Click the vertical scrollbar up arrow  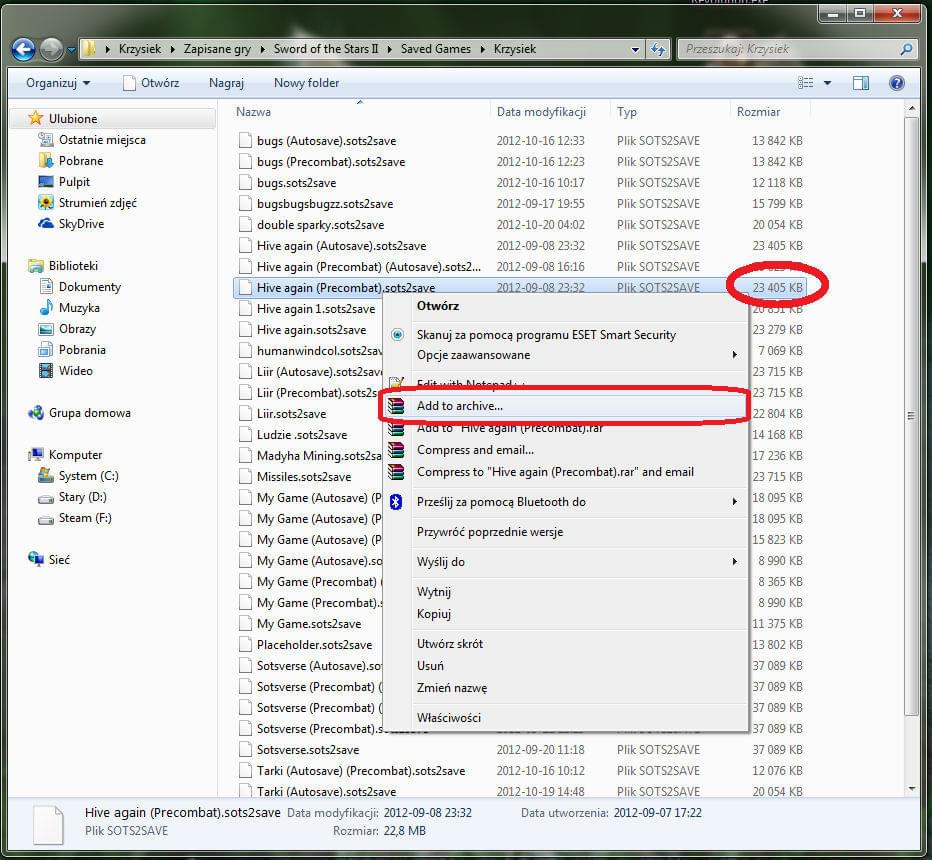click(x=912, y=109)
